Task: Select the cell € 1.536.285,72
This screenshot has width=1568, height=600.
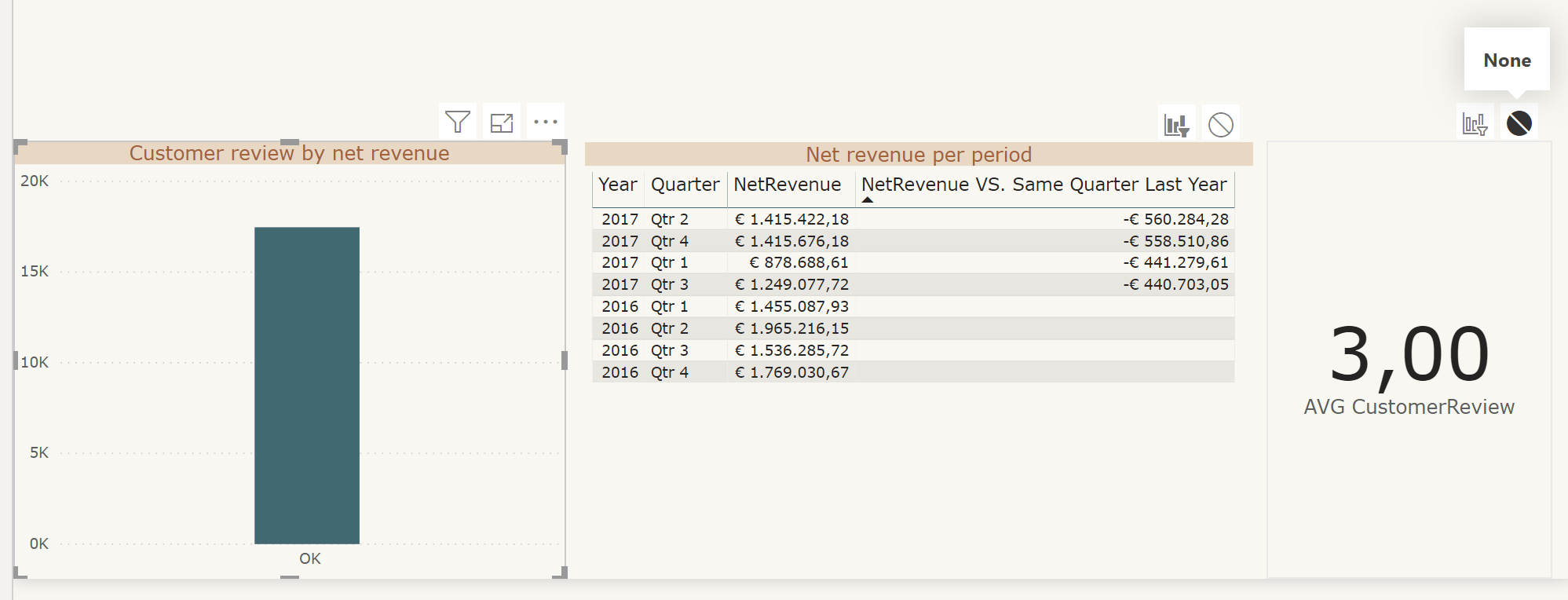Action: [791, 350]
